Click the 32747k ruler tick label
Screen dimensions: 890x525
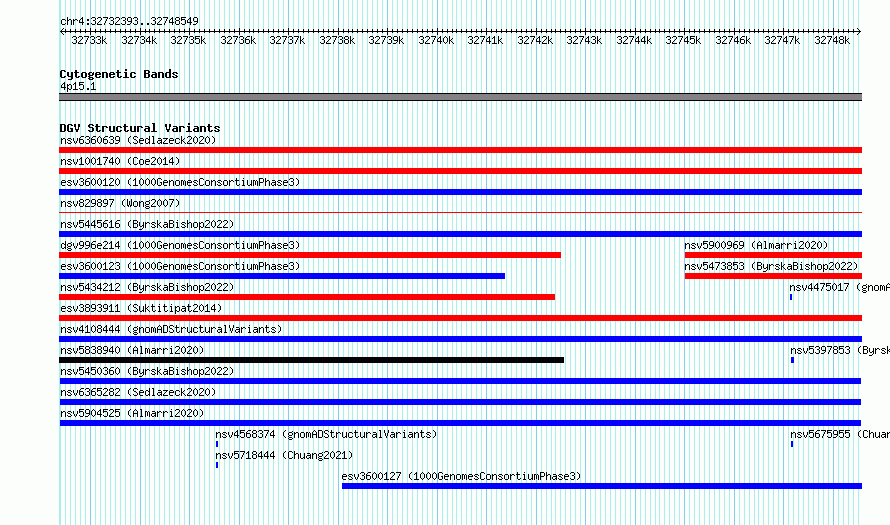[x=782, y=40]
